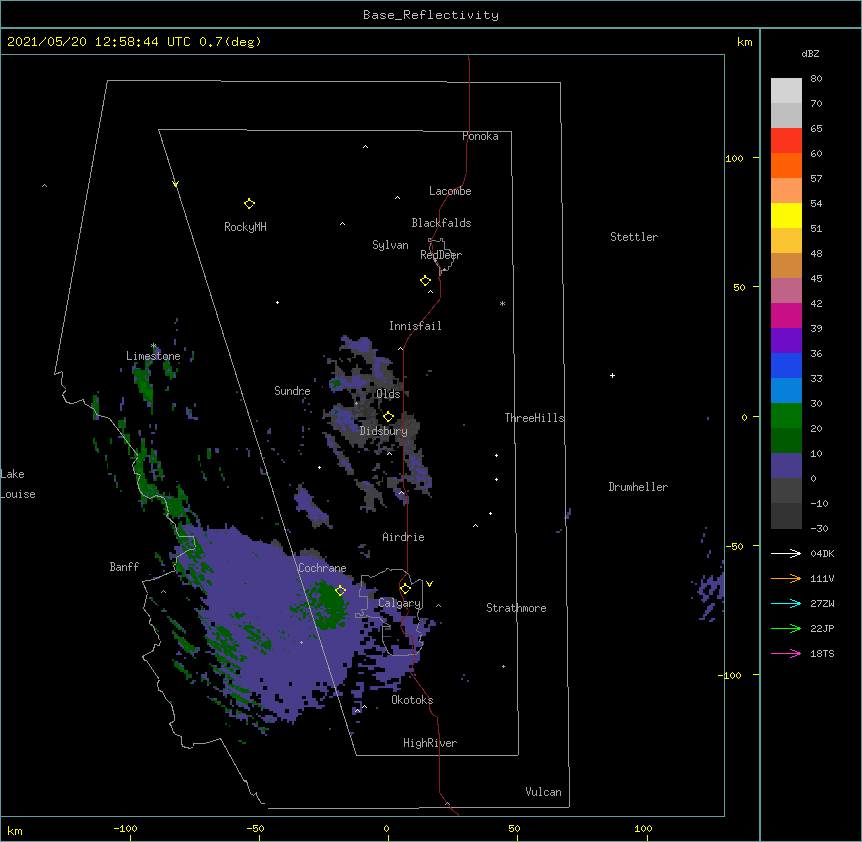Click the Airdrie label
Viewport: 862px width, 842px height.
(x=404, y=537)
